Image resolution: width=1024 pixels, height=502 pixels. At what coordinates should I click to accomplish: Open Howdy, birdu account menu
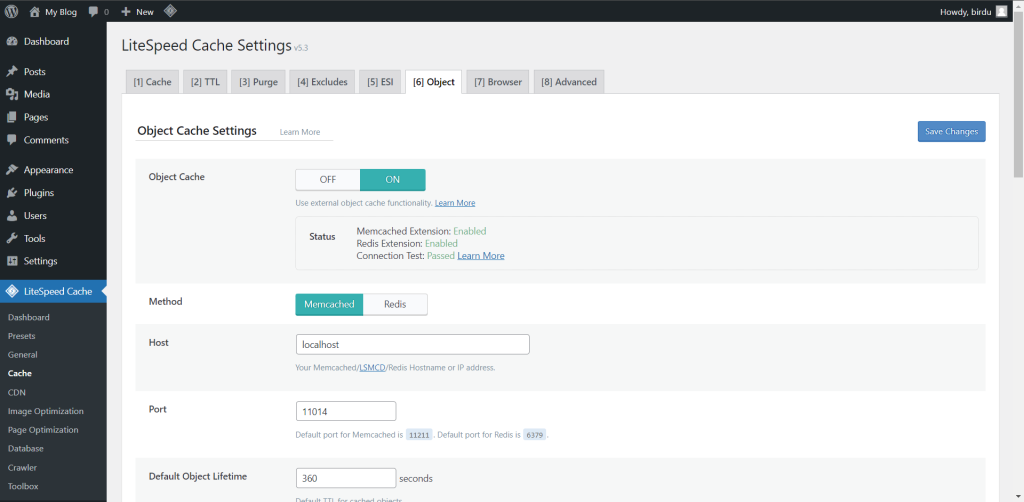973,11
